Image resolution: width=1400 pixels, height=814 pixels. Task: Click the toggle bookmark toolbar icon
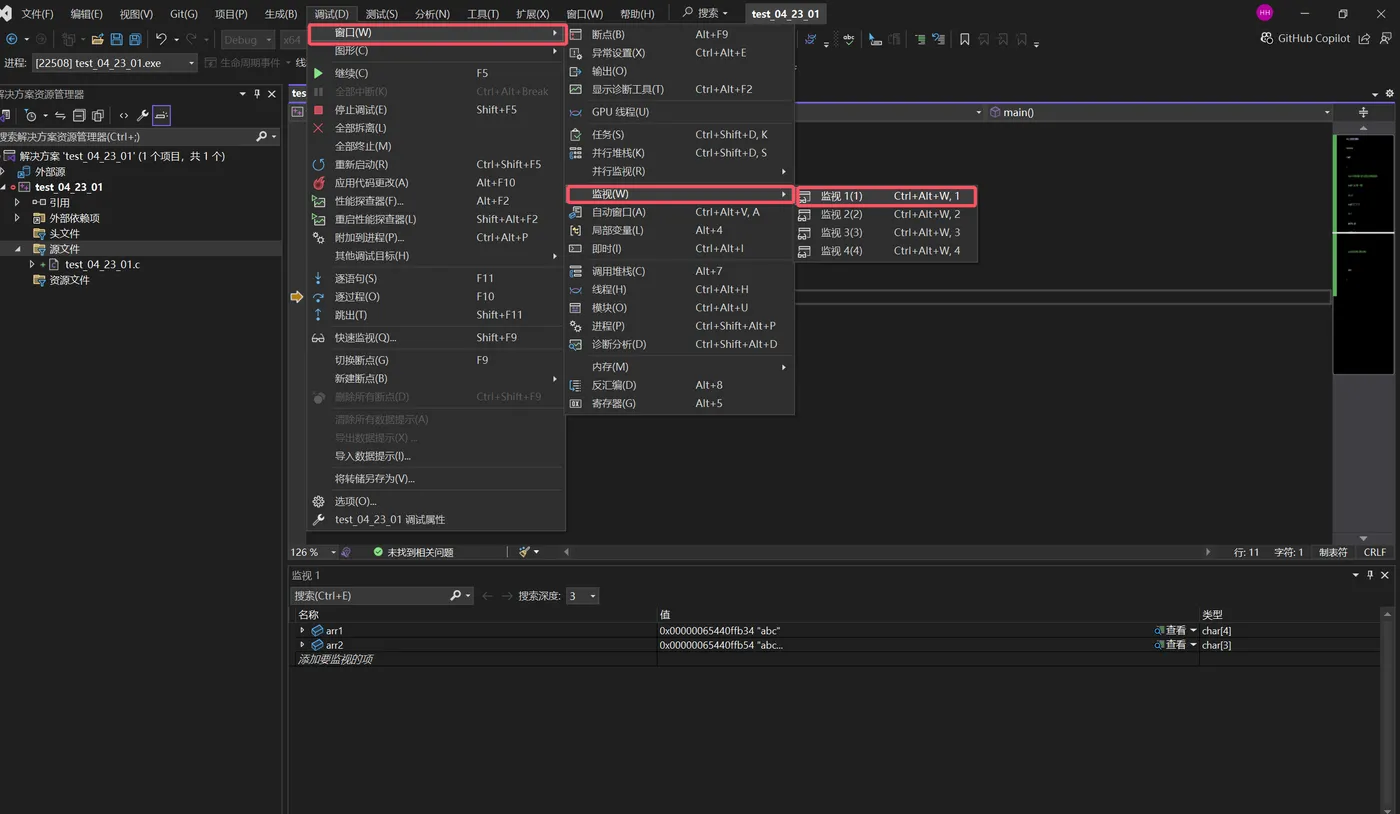(x=964, y=39)
